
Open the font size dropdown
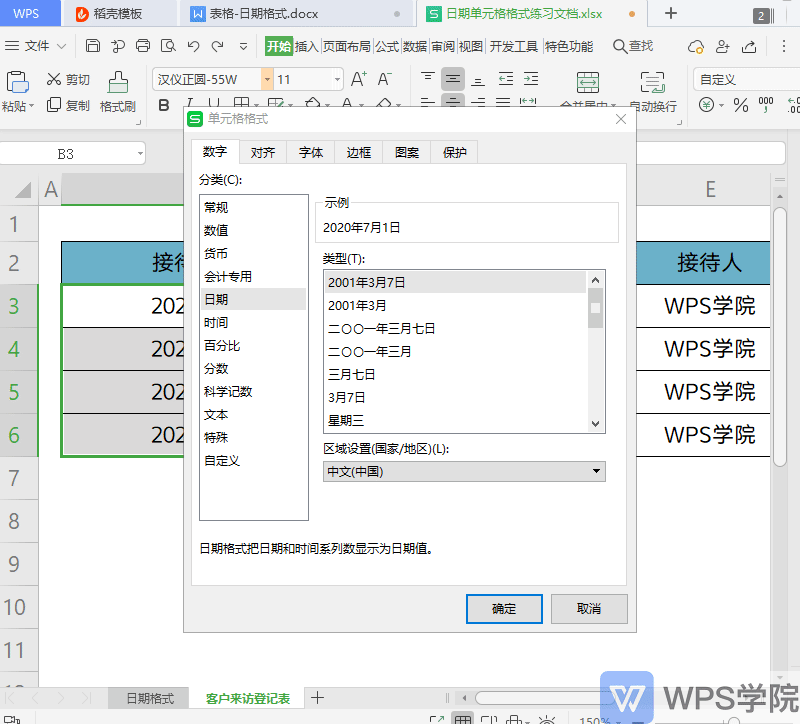coord(337,79)
